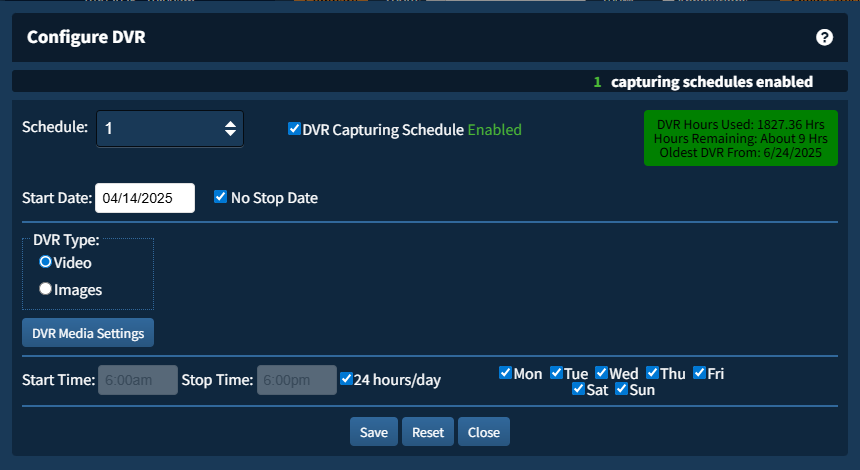Uncheck the Sun day checkbox
The height and width of the screenshot is (470, 860).
[x=621, y=389]
